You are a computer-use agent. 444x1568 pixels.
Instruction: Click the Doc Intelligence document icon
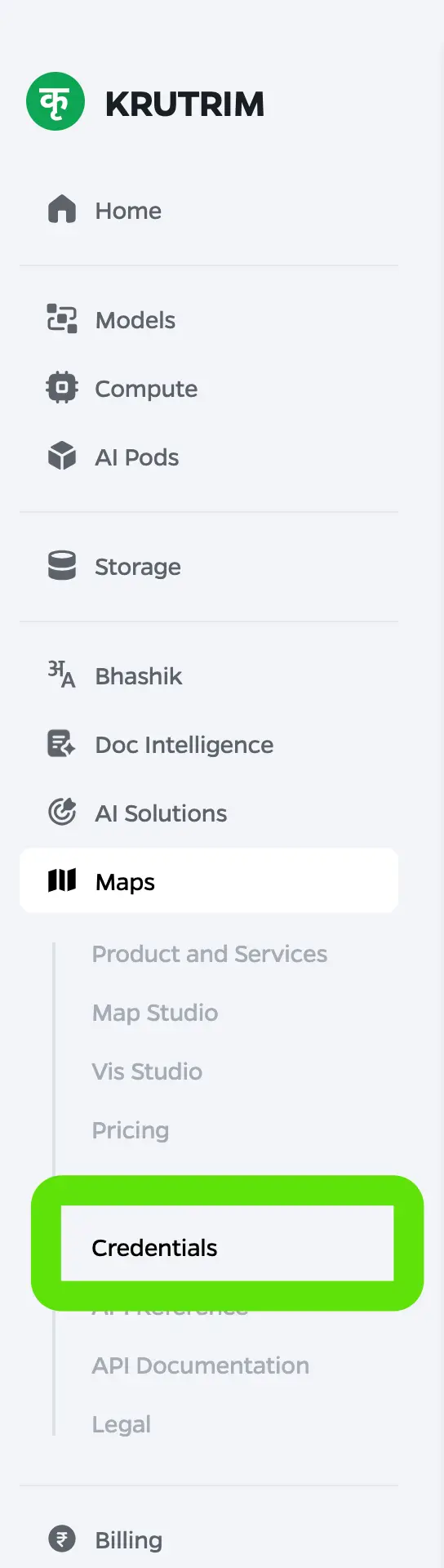click(62, 744)
